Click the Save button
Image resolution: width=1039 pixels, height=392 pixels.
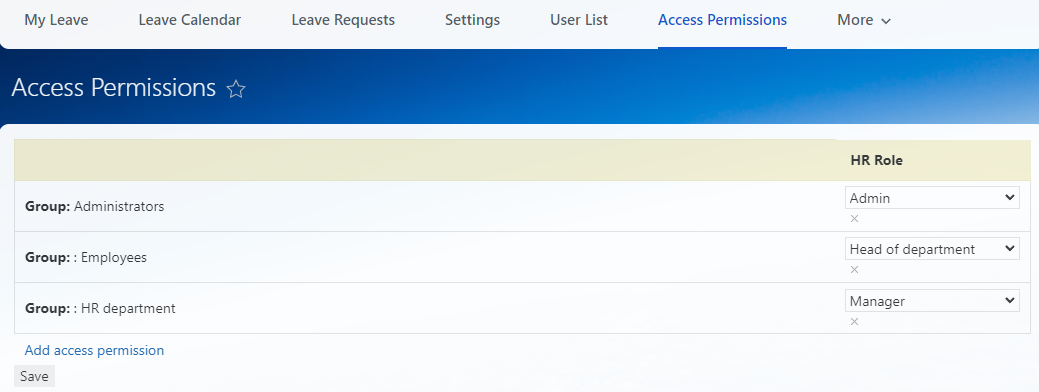click(x=34, y=376)
